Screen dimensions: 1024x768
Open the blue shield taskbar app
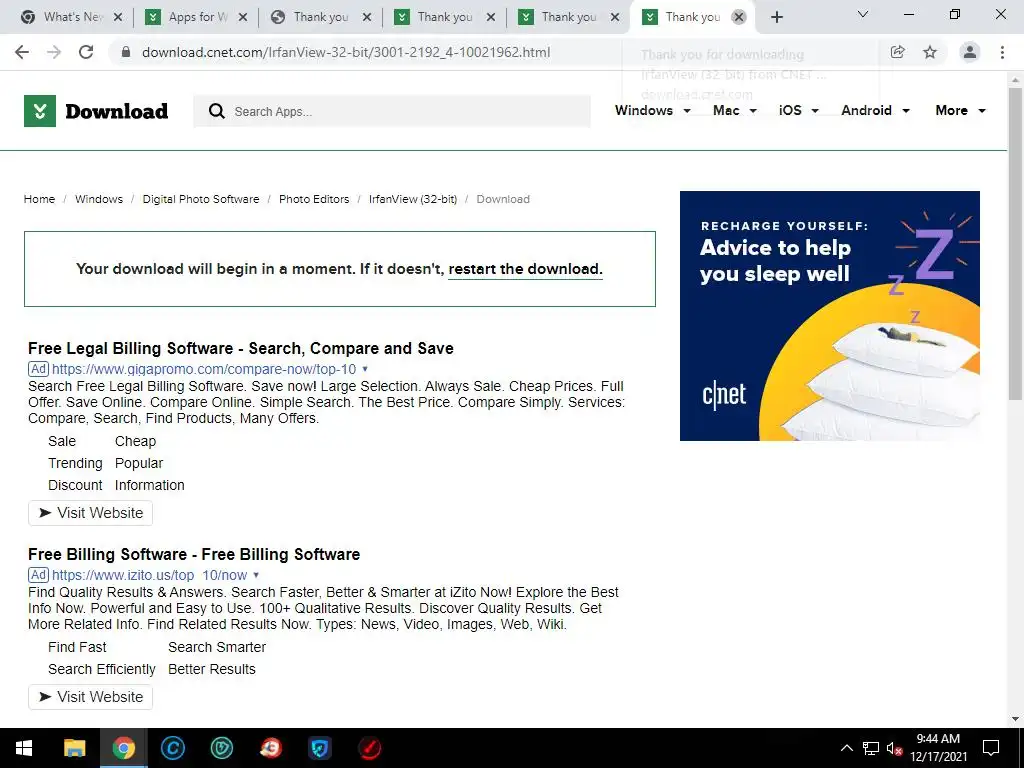[320, 748]
